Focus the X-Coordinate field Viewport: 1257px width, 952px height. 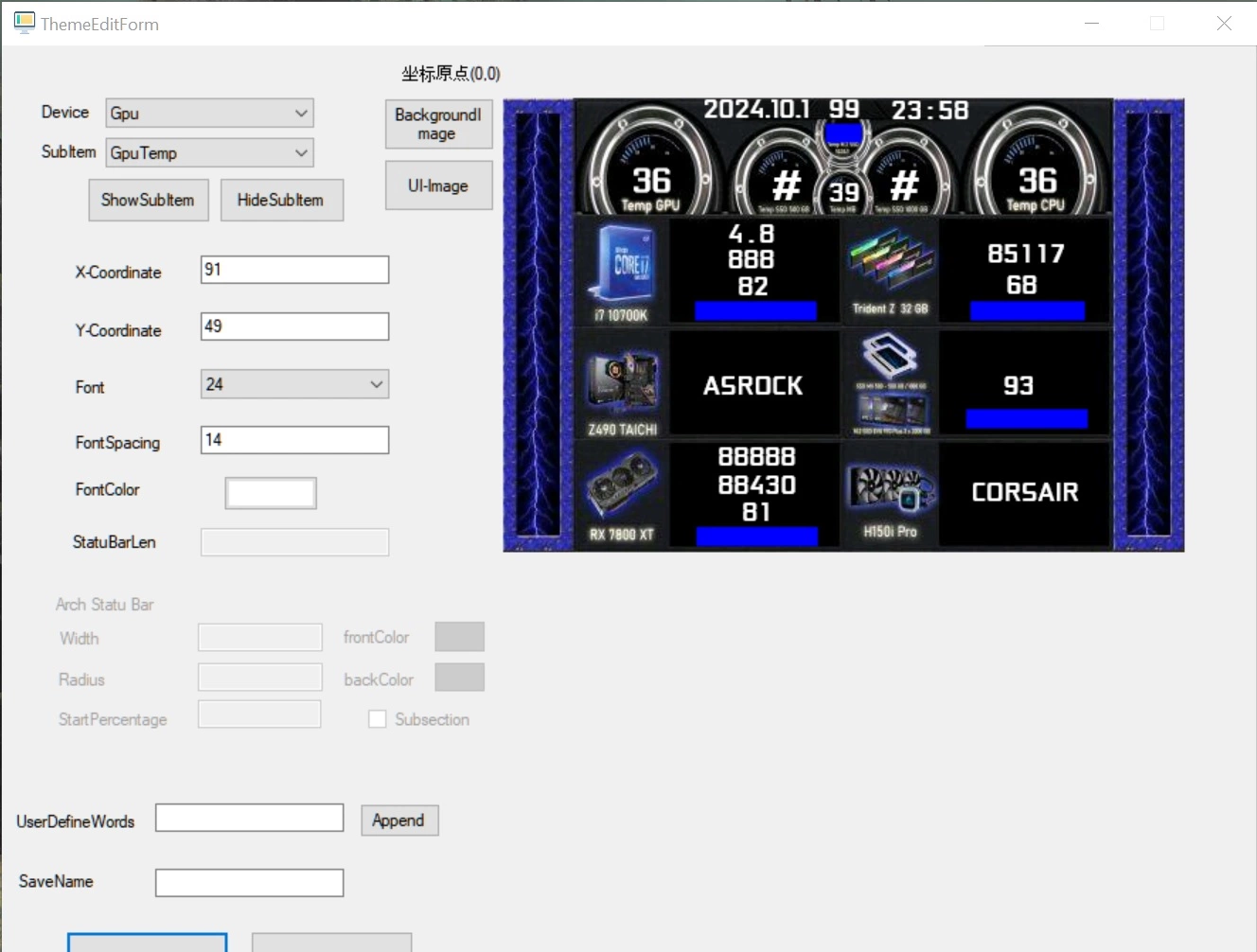[294, 270]
